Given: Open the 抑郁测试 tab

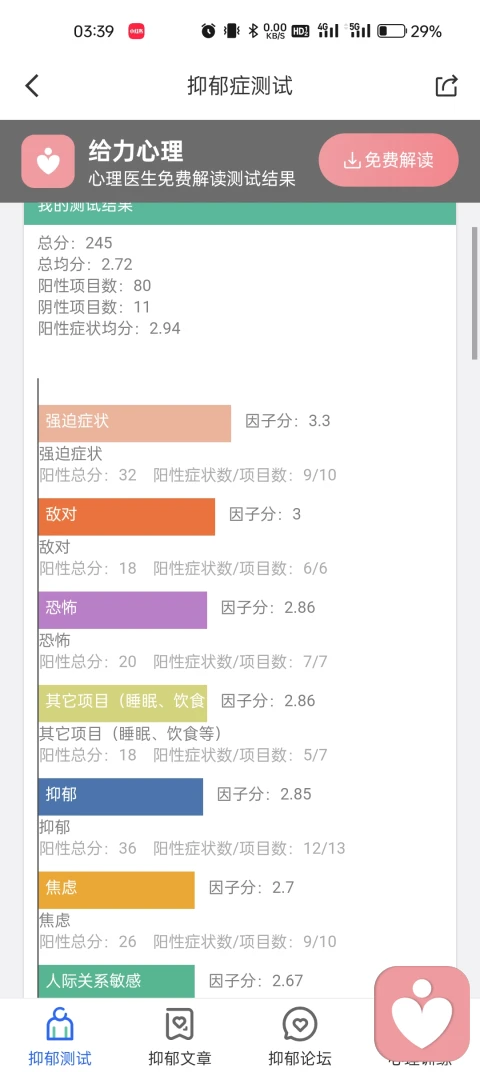Looking at the screenshot, I should (x=59, y=1036).
